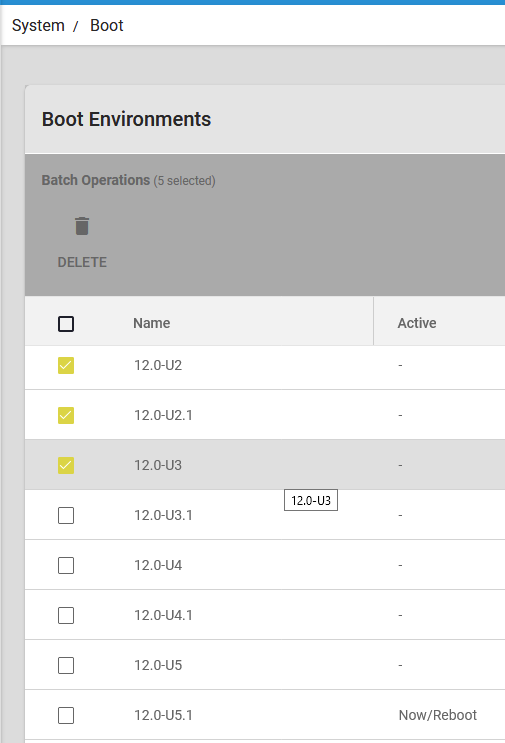The image size is (505, 743).
Task: Uncheck the 12.0-U2 boot environment
Action: pyautogui.click(x=66, y=365)
